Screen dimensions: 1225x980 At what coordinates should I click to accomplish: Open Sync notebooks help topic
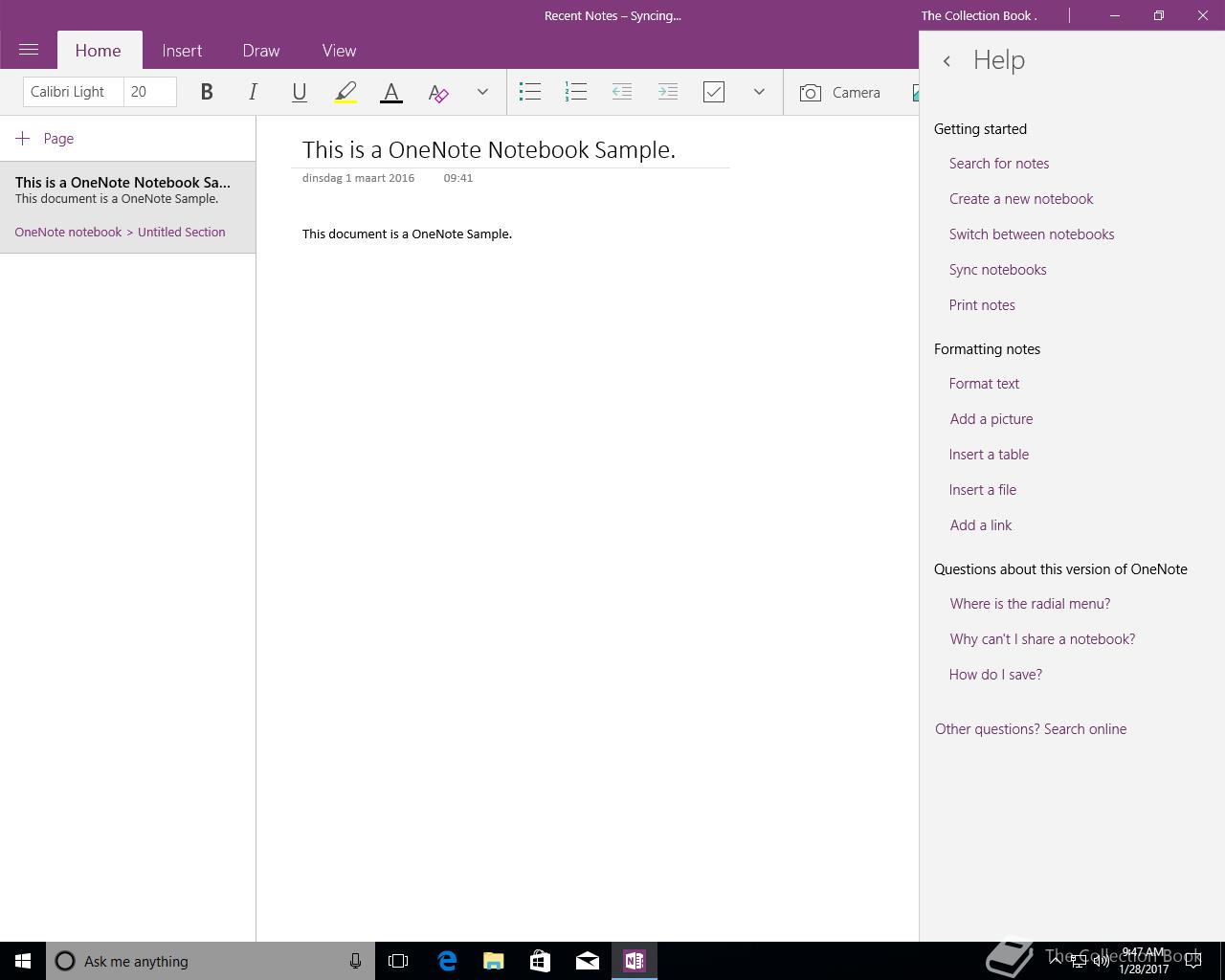point(998,270)
